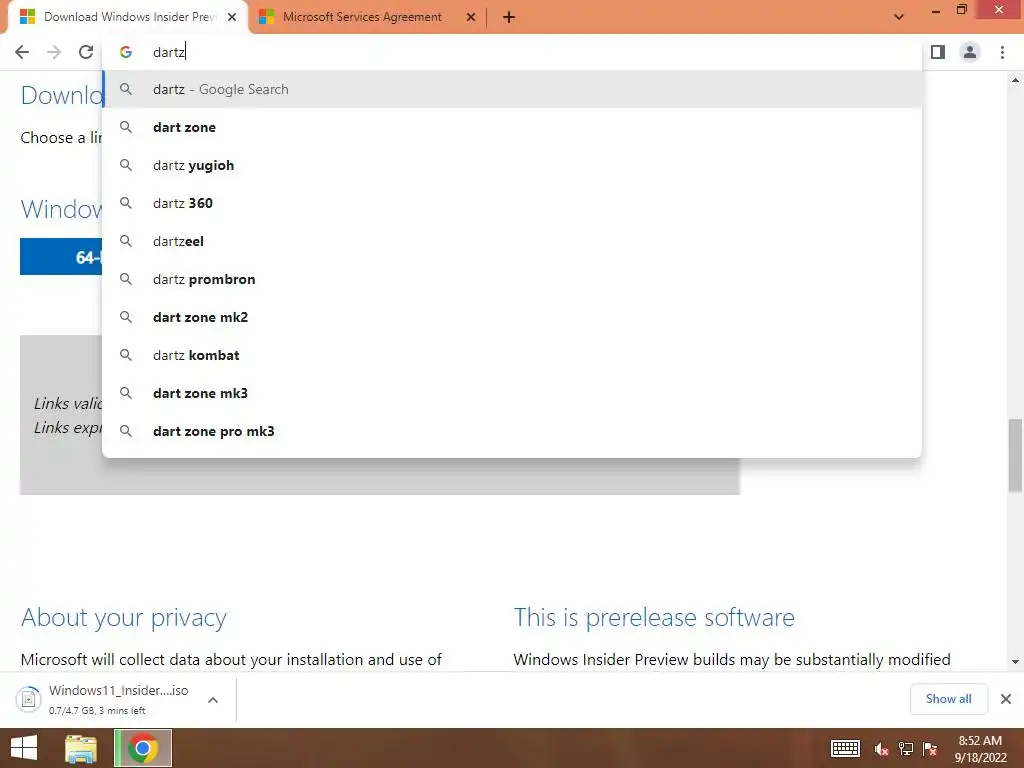Open the Windows Start menu

[24, 748]
